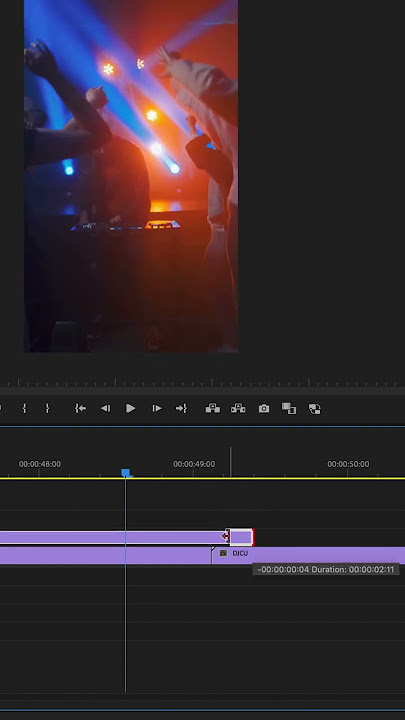Click the Mark In bracket icon
Screen dimensions: 405x720
pos(24,408)
